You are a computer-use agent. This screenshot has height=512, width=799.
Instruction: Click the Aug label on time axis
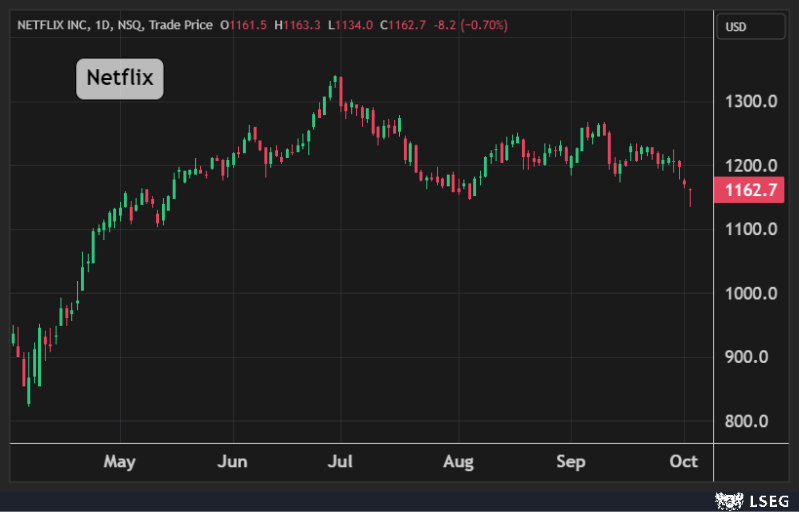pos(458,462)
